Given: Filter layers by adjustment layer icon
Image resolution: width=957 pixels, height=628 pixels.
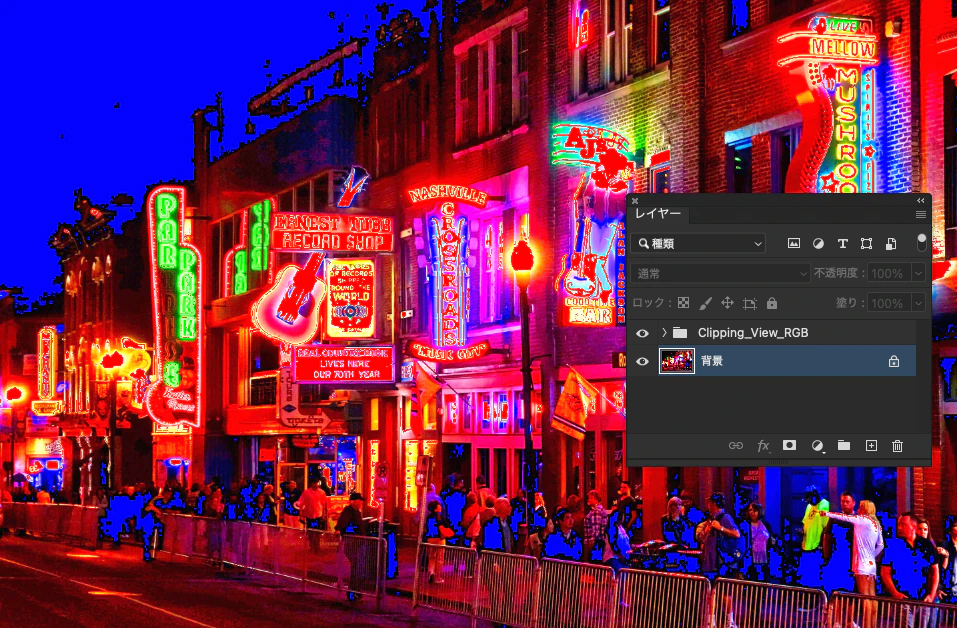Looking at the screenshot, I should click(x=818, y=244).
